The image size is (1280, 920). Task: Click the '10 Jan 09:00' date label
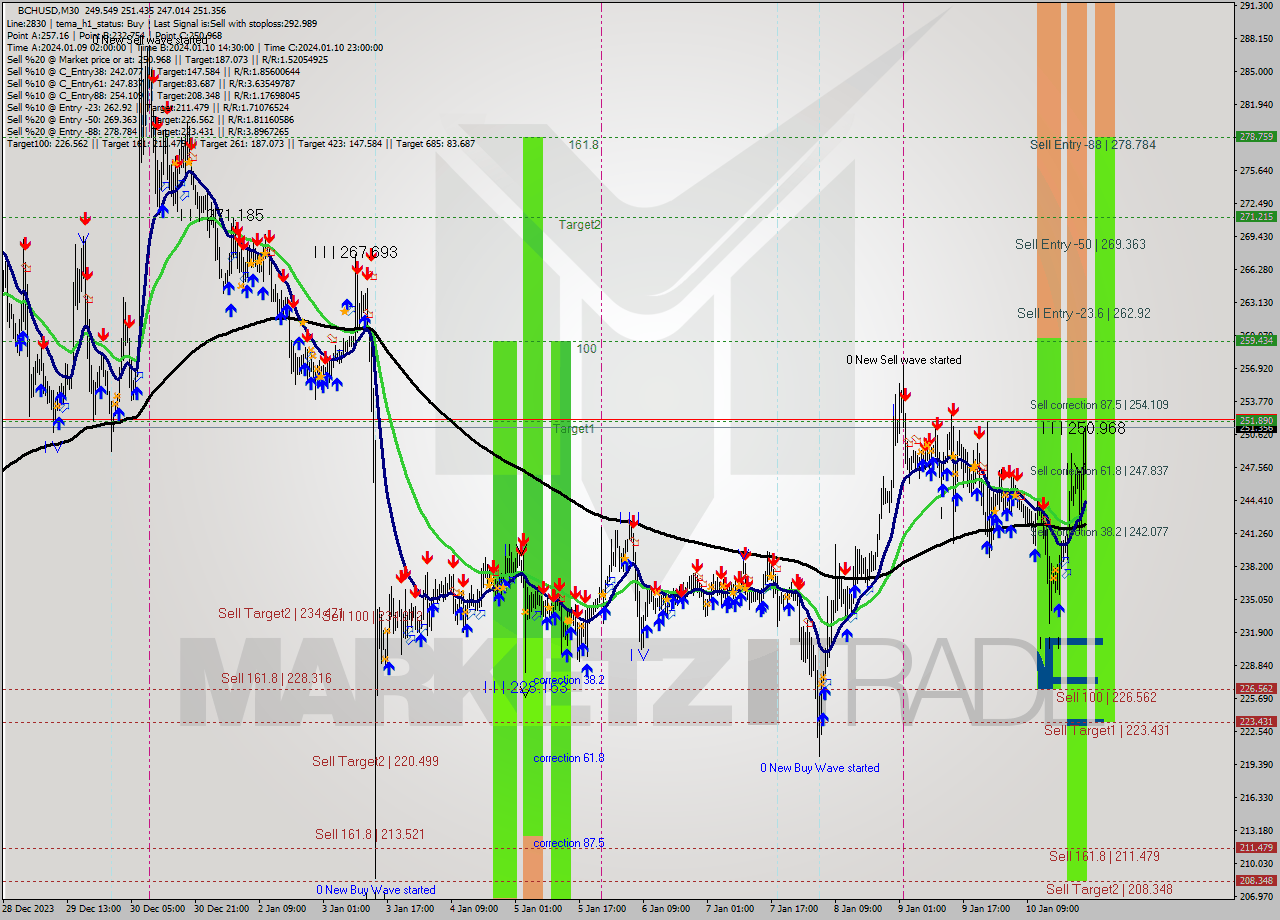coord(1052,909)
